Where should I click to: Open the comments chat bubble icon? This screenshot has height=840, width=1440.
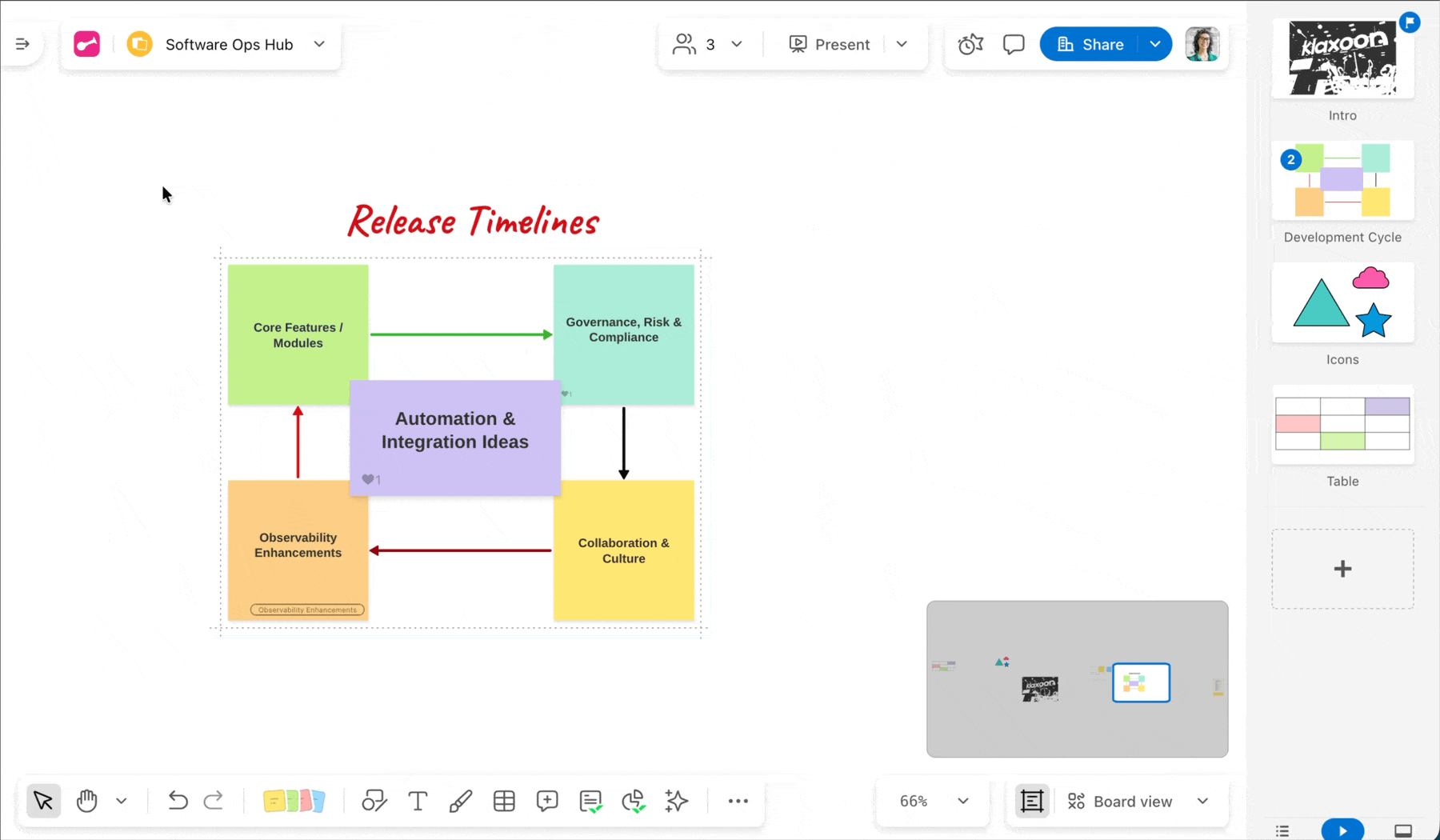click(x=1014, y=44)
